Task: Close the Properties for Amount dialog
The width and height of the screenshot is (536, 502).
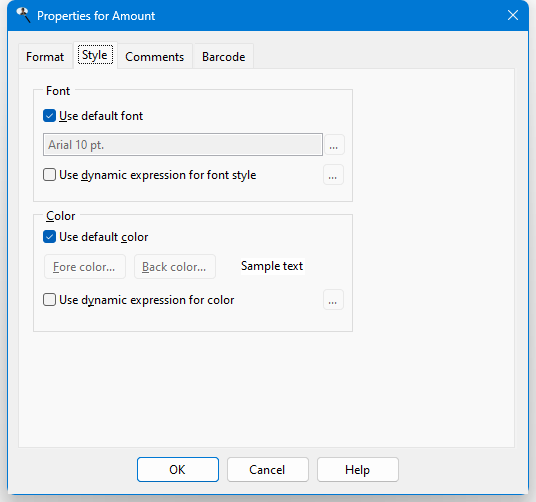Action: pyautogui.click(x=513, y=15)
